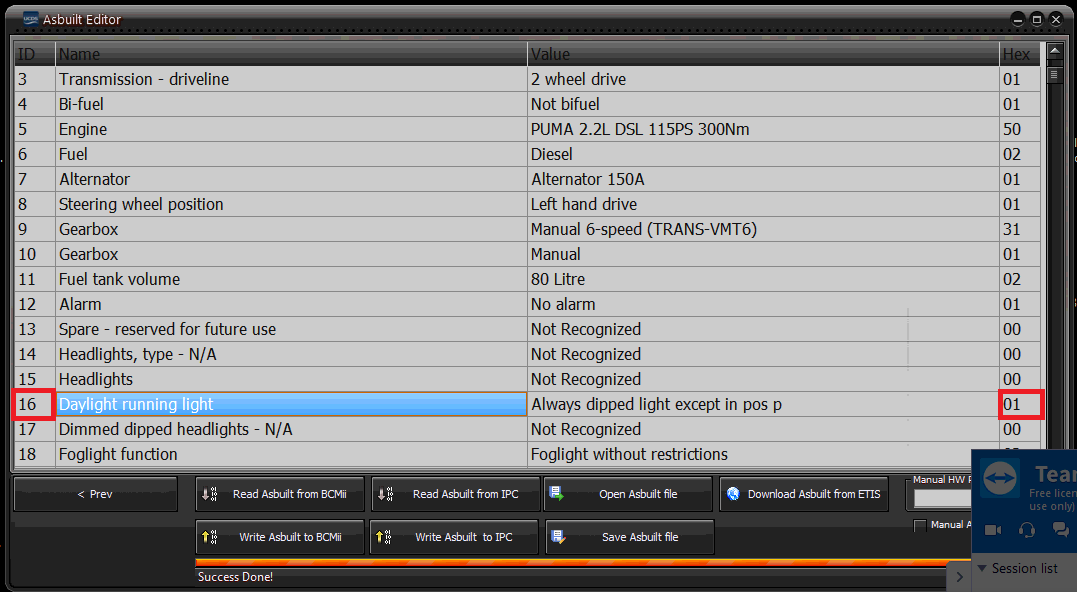Click the Write Asbuilt to IPC icon
Image resolution: width=1077 pixels, height=592 pixels.
384,537
